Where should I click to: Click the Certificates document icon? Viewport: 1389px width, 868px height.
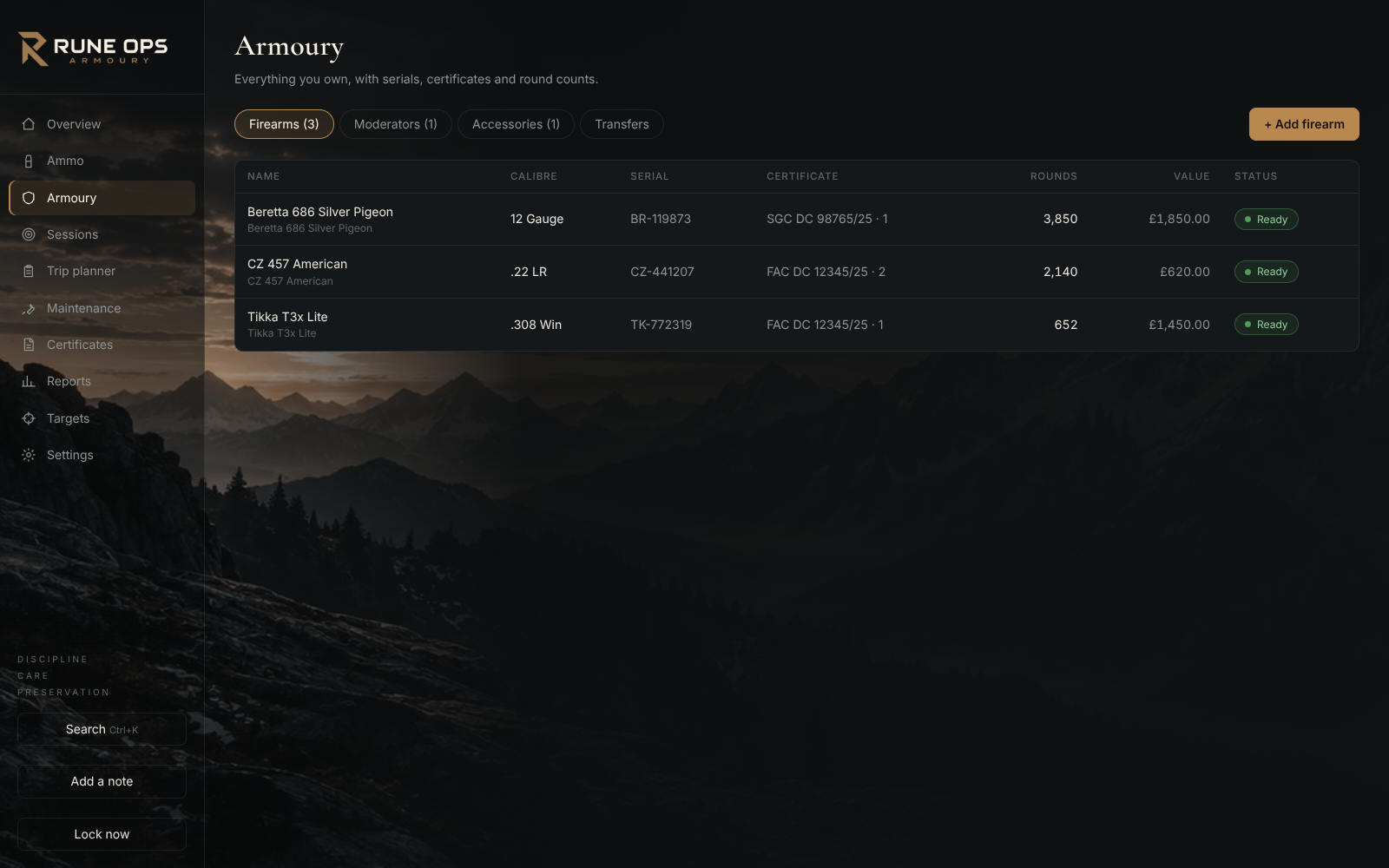[29, 345]
